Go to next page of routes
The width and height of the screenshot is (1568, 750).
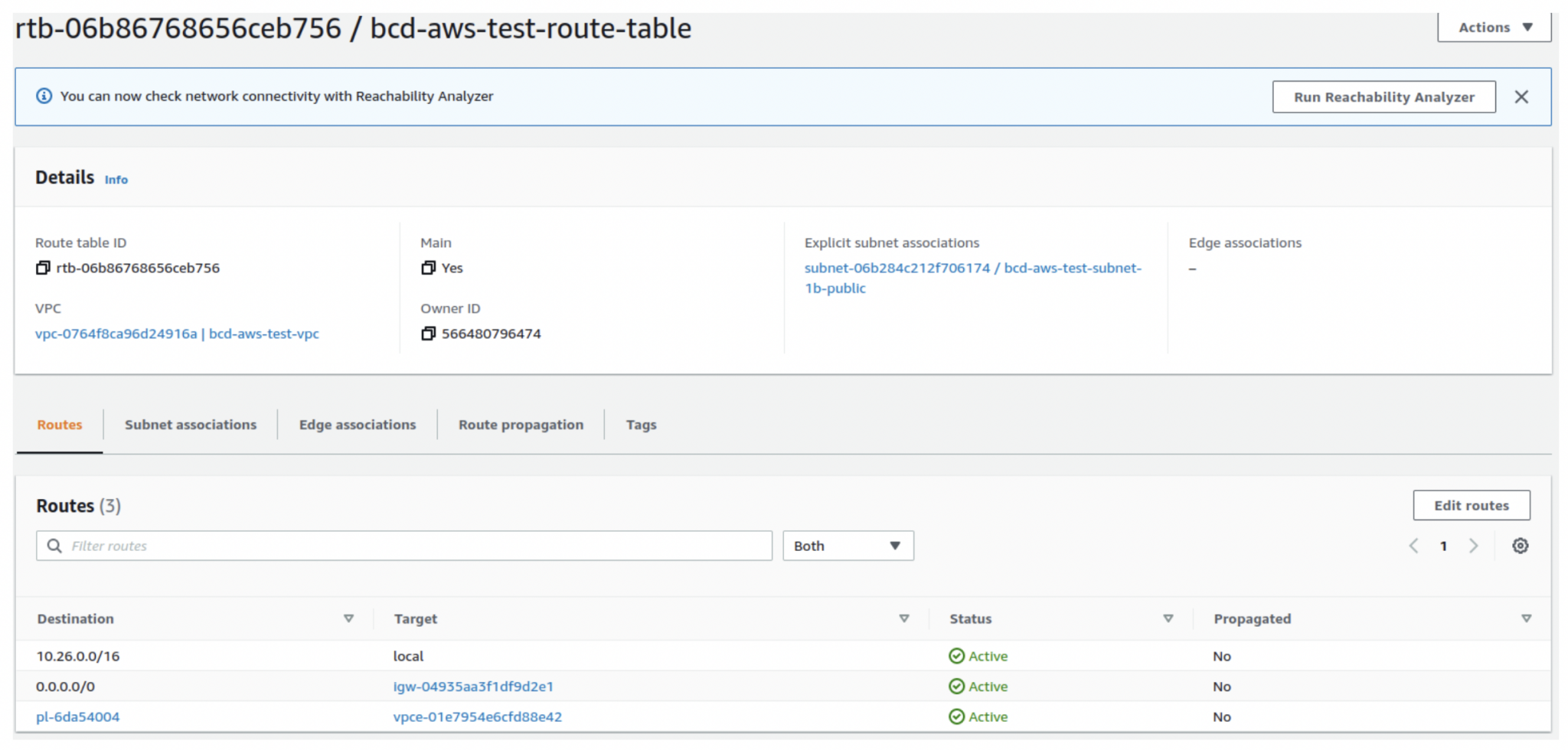pos(1474,545)
